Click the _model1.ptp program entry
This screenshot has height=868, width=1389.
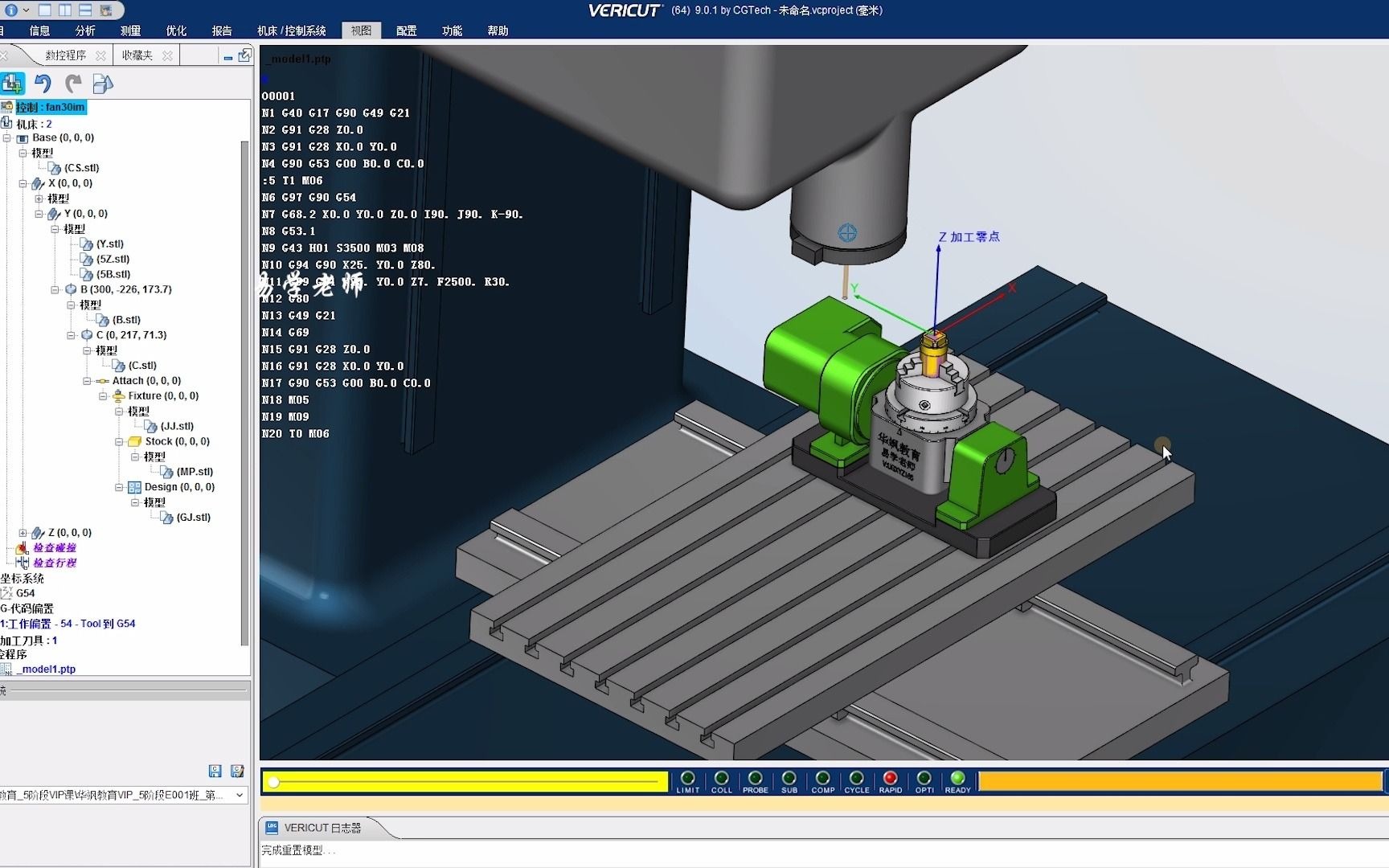[46, 669]
